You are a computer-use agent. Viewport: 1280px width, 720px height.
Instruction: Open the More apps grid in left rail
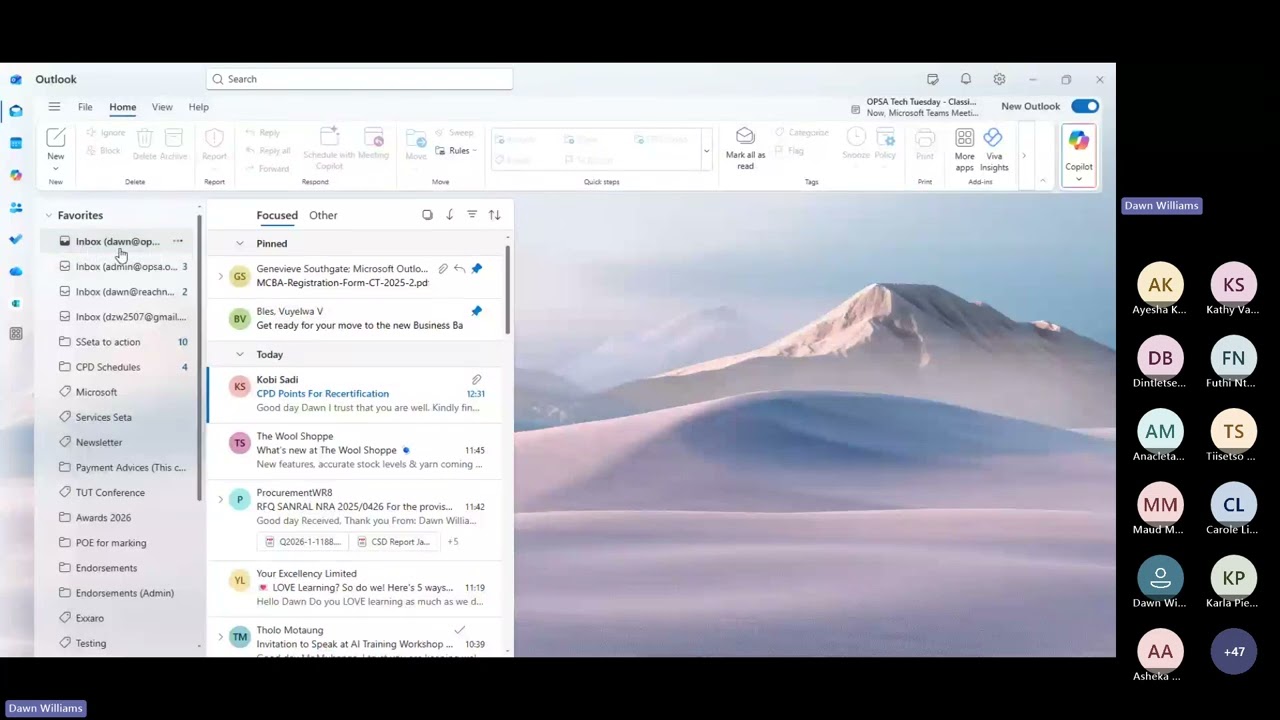pos(16,334)
